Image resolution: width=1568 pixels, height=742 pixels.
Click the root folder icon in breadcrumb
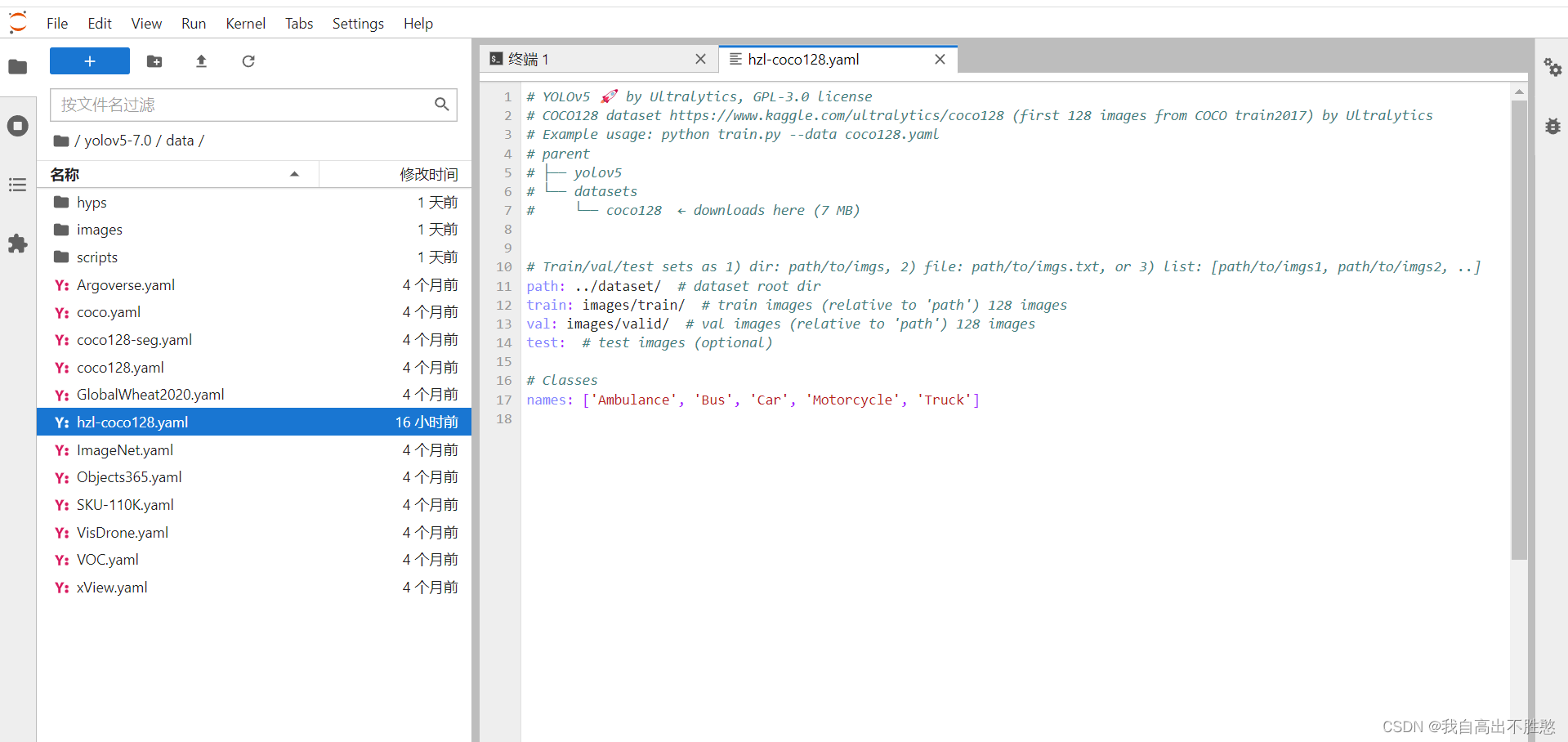pyautogui.click(x=61, y=141)
